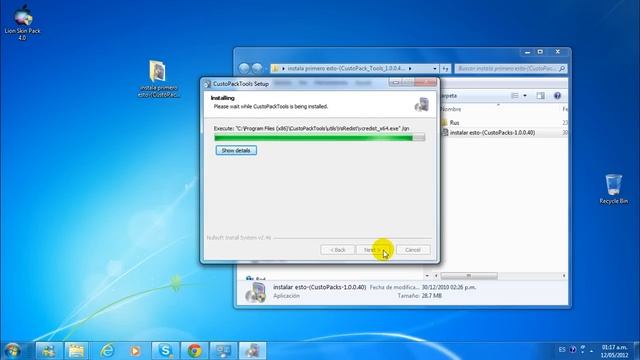Click the horizontal scrollbar in Explorer
Image resolution: width=640 pixels, height=360 pixels.
pos(469,276)
